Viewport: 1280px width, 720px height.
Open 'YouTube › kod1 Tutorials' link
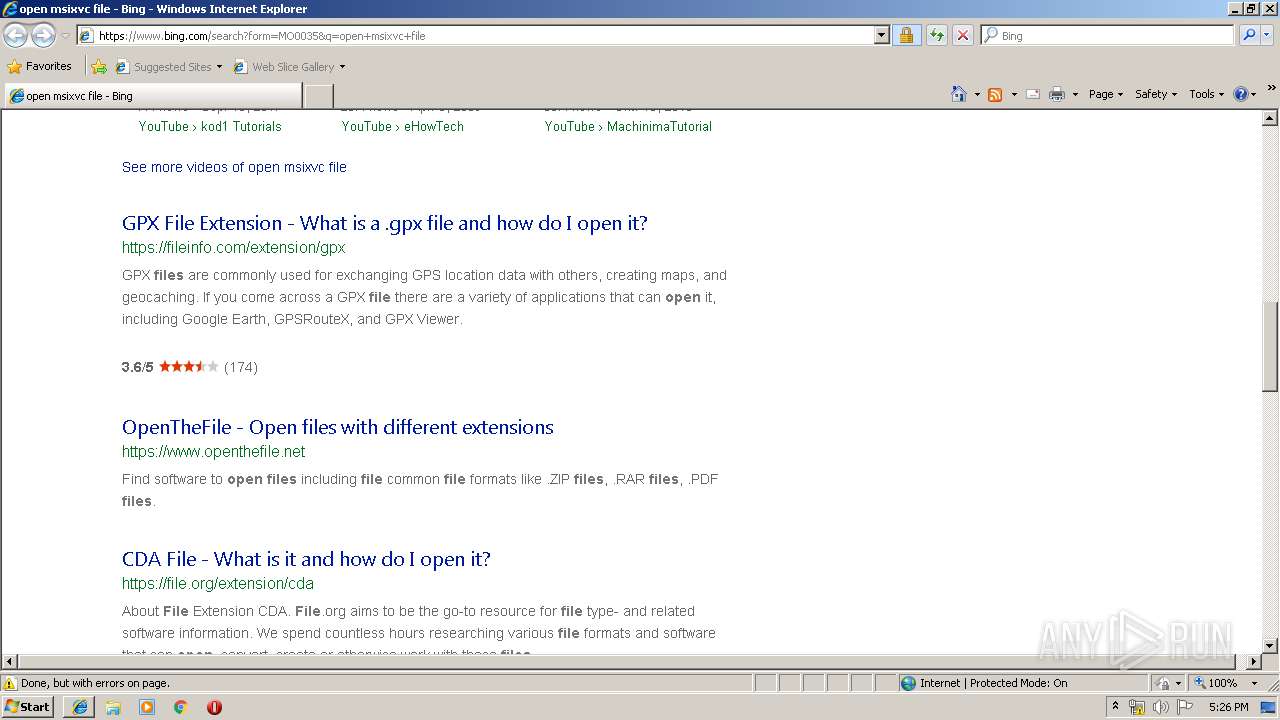point(210,127)
